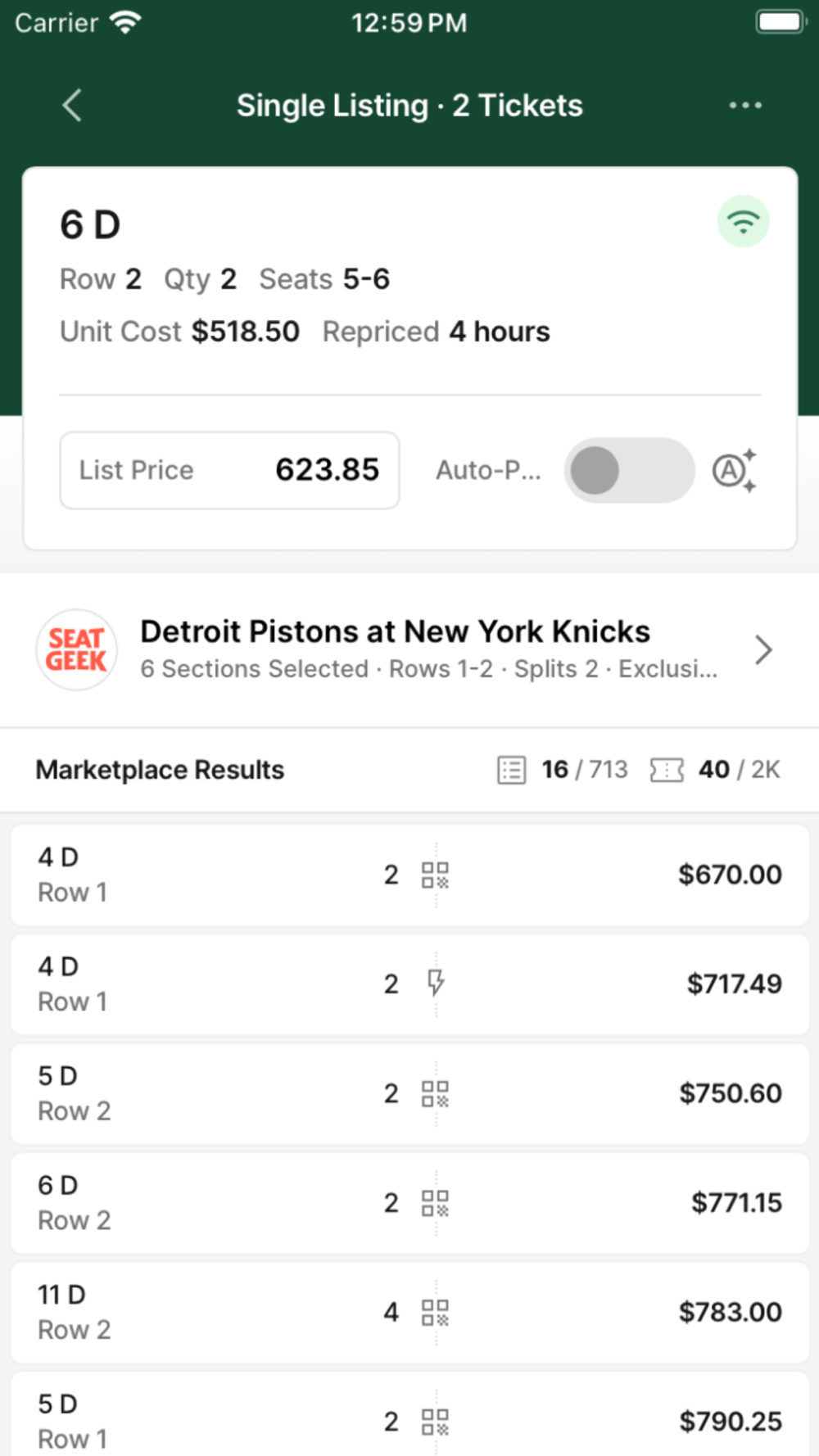Tap the ticket count icon showing 40 / 2K

click(x=667, y=770)
